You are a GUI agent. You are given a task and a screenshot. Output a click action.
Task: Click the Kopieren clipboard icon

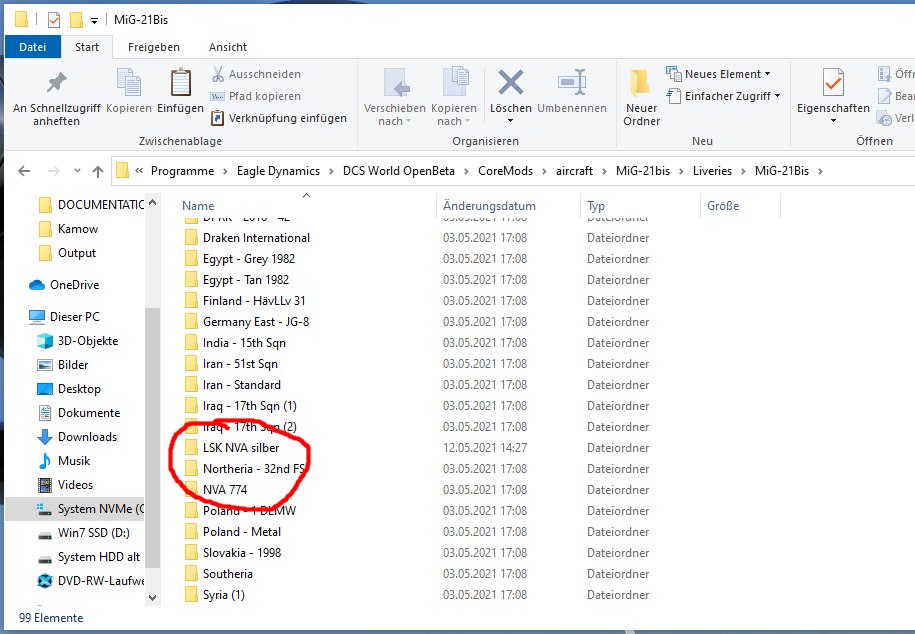[128, 82]
